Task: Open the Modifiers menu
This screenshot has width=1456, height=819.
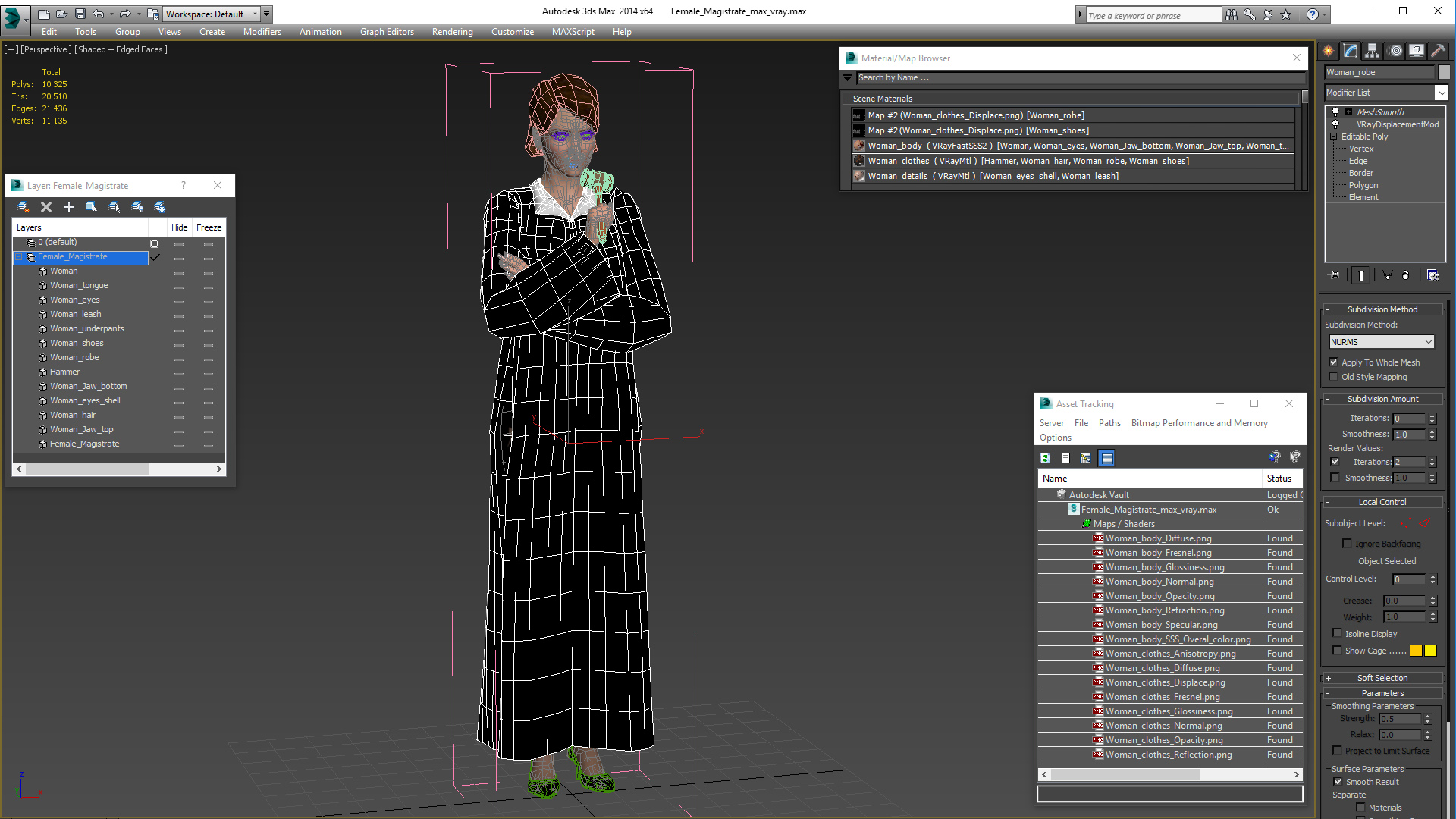Action: point(262,32)
